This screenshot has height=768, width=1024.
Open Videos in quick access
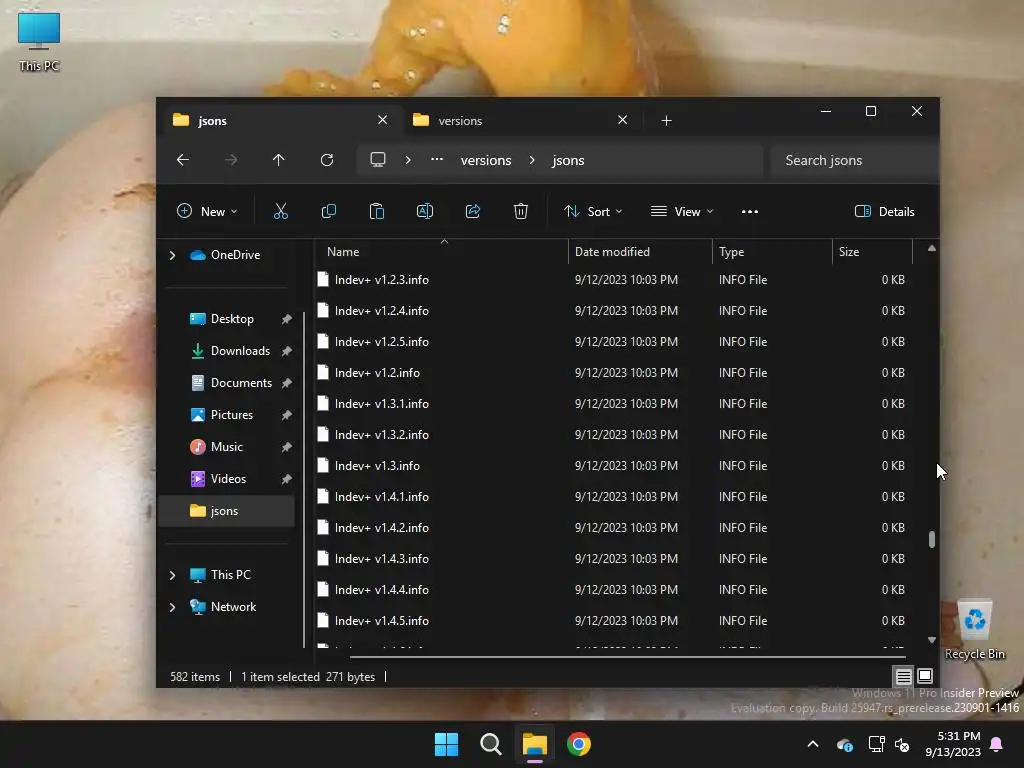228,479
